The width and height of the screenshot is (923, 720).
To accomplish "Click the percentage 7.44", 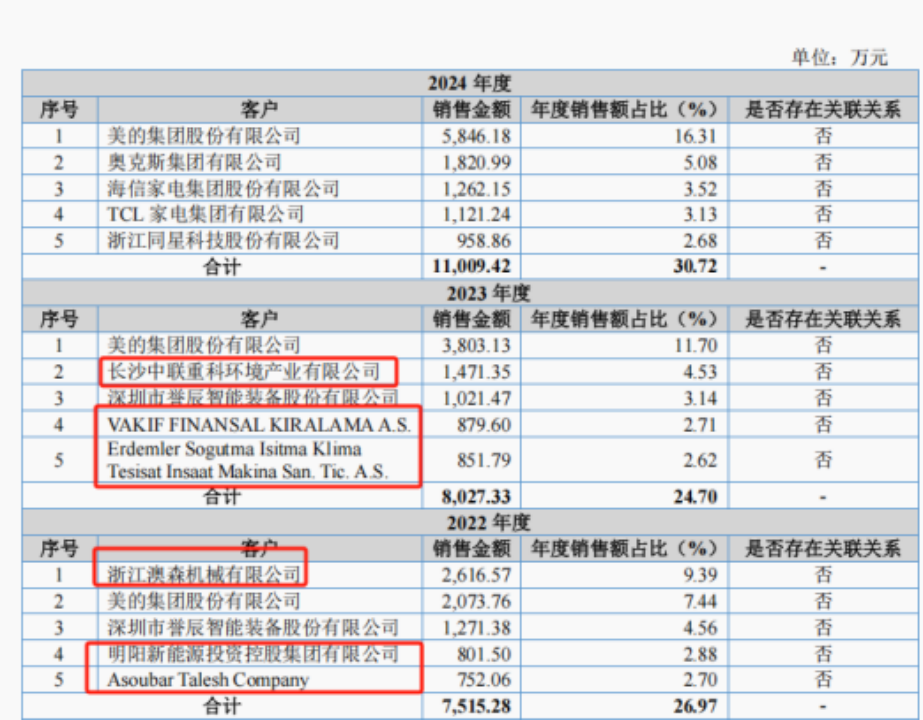I will click(700, 602).
